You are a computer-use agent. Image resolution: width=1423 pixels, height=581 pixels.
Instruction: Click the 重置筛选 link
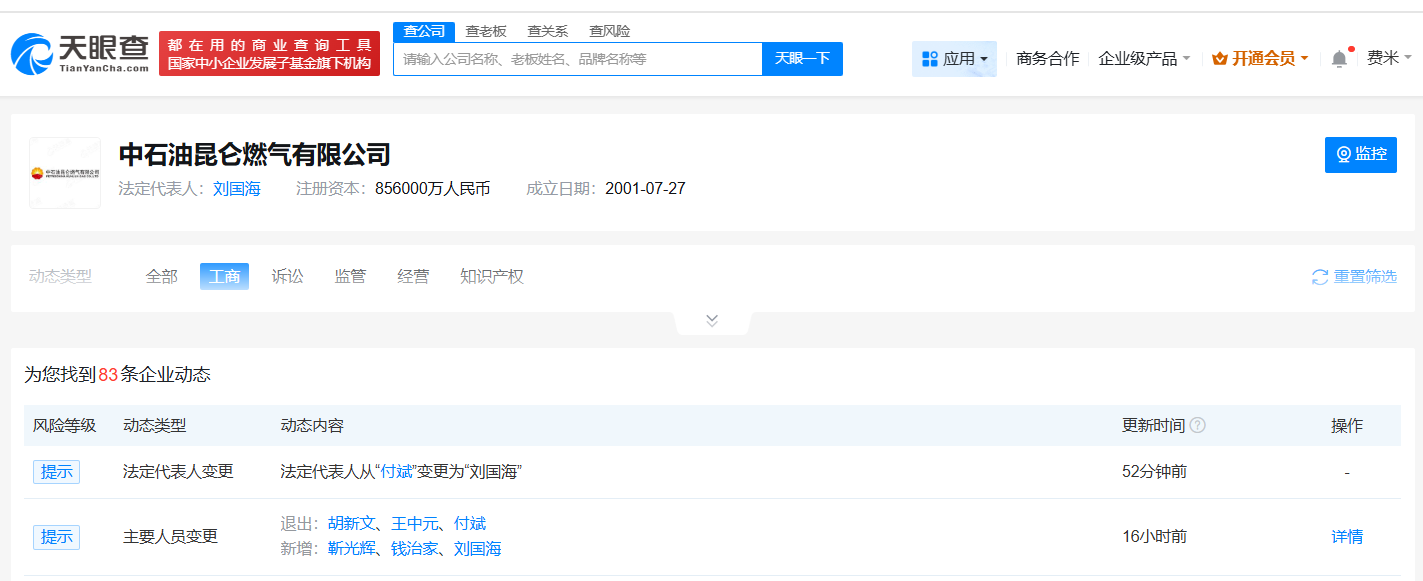1365,277
